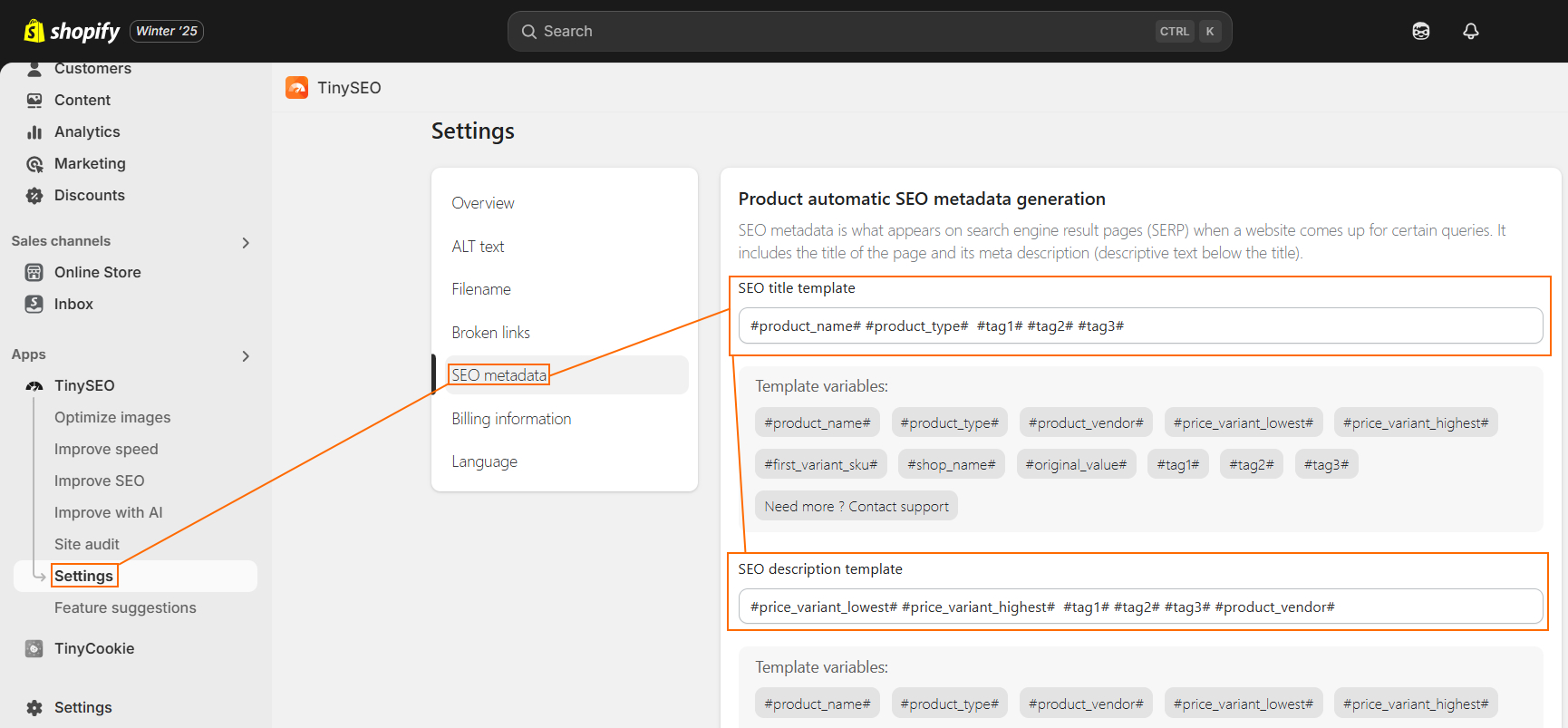Select Optimize images under TinySEO
The image size is (1568, 728).
click(112, 417)
